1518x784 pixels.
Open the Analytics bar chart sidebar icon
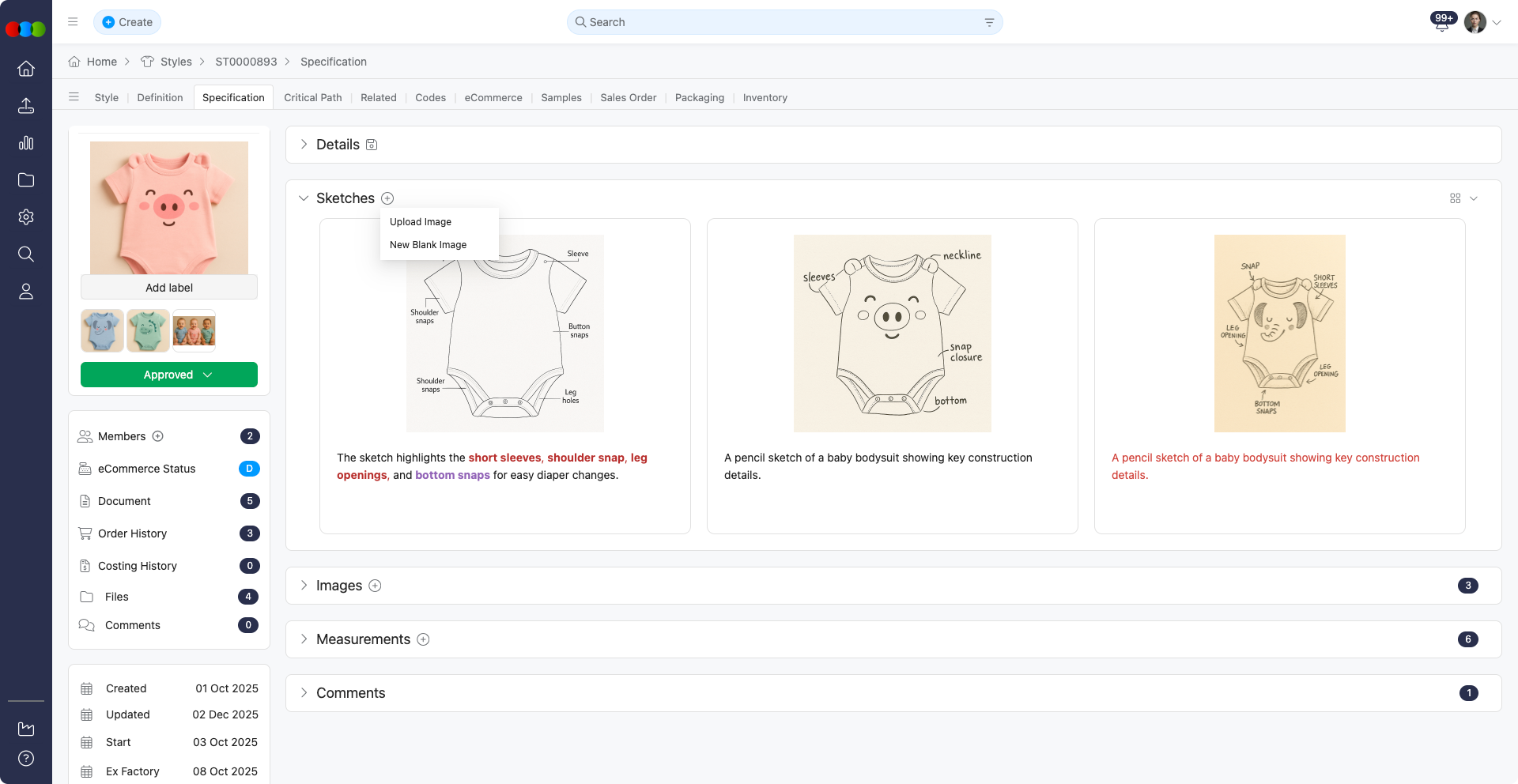coord(26,143)
